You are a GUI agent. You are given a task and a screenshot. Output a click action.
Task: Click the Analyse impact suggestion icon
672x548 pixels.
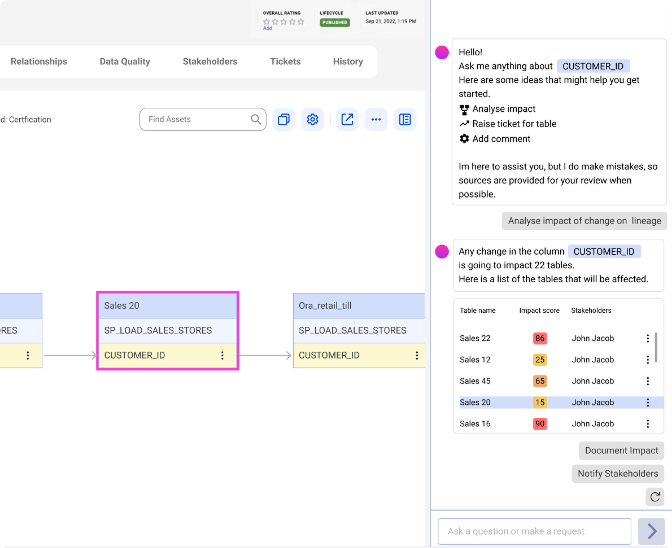coord(464,109)
